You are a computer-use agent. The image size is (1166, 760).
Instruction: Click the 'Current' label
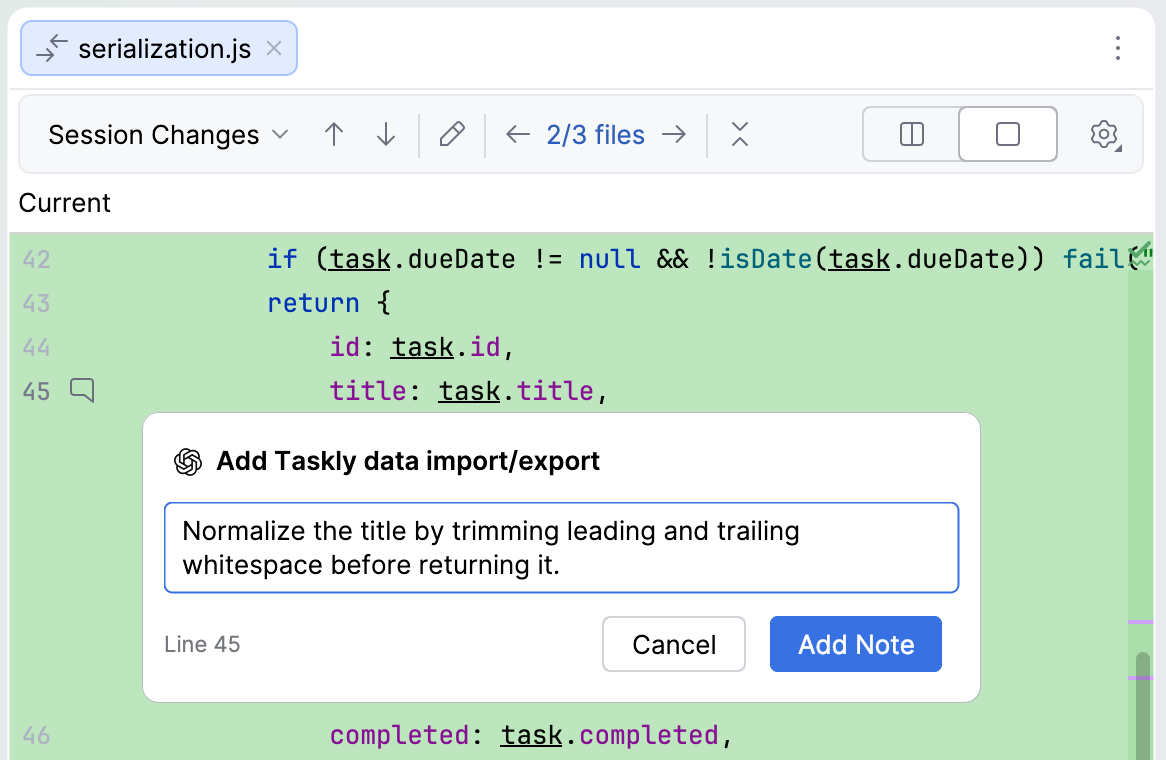point(65,203)
